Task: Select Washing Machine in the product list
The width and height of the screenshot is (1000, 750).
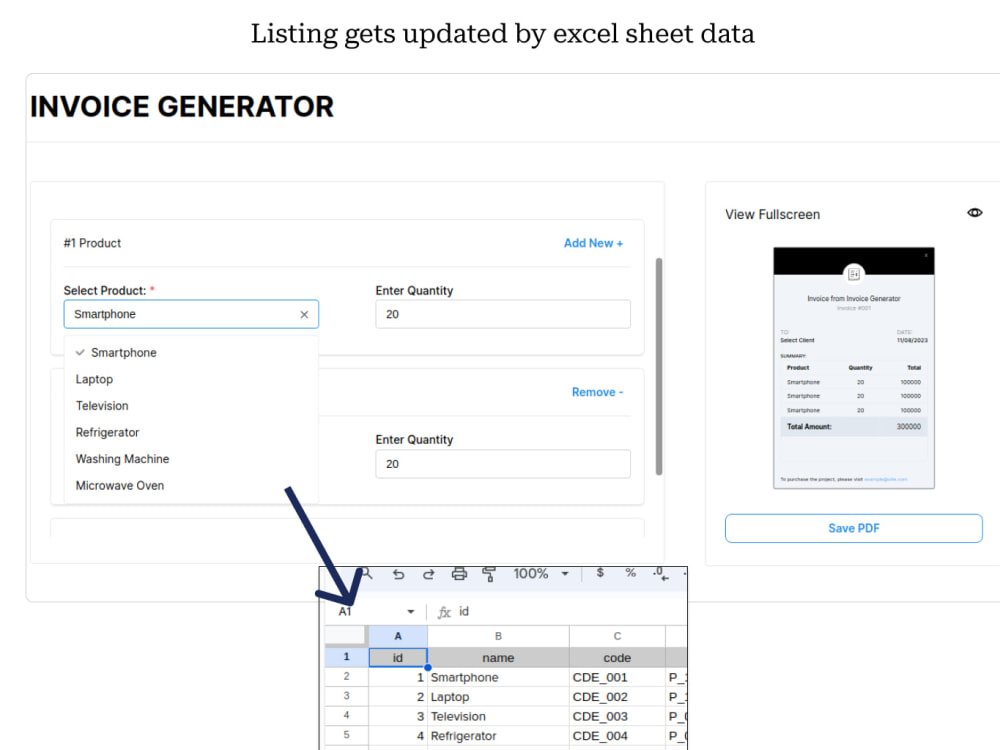Action: (122, 458)
